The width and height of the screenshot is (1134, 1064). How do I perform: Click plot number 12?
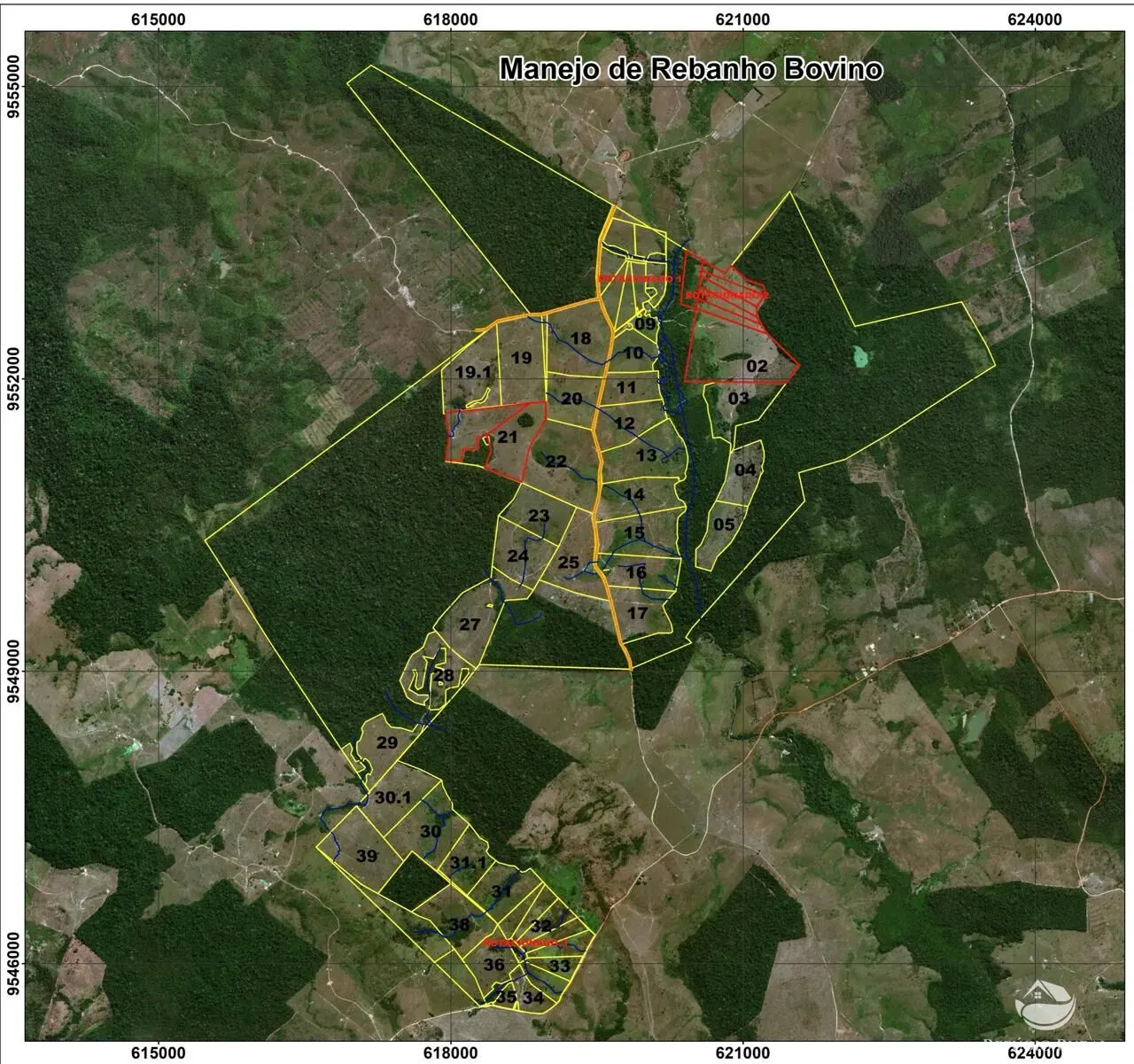tap(625, 423)
